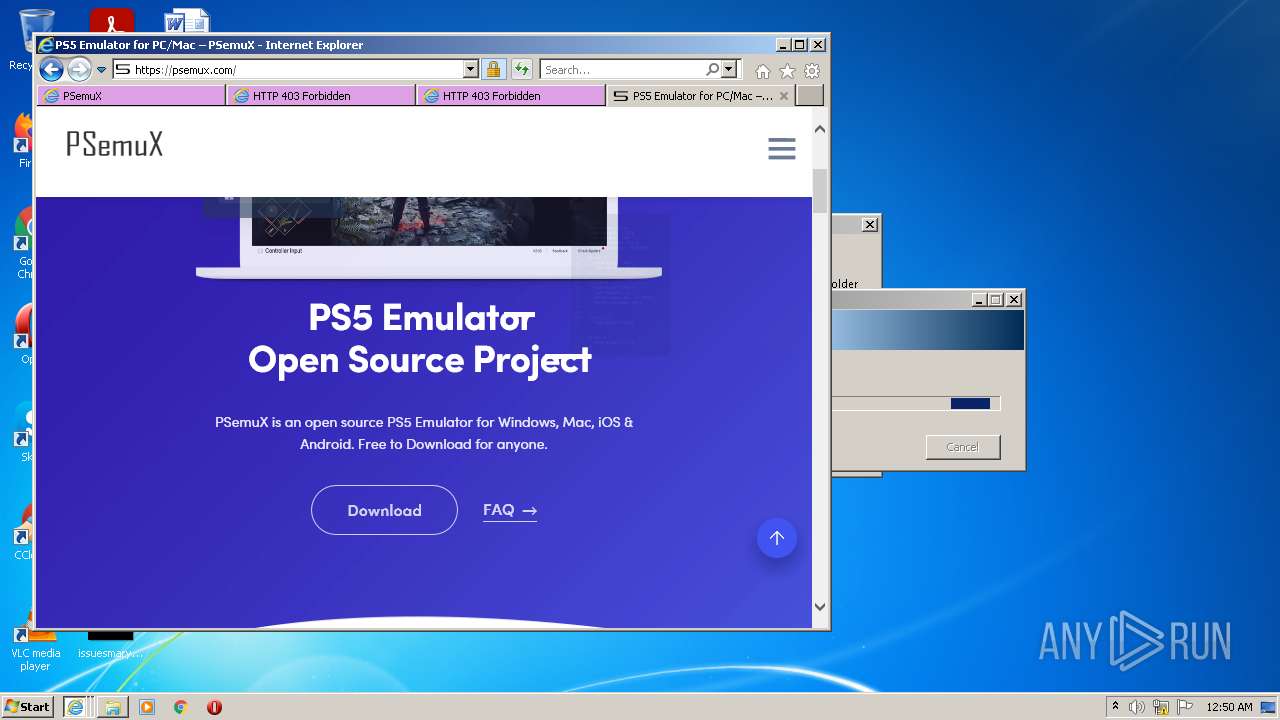Open the search provider dropdown
Screen dimensions: 1280x720
(729, 70)
